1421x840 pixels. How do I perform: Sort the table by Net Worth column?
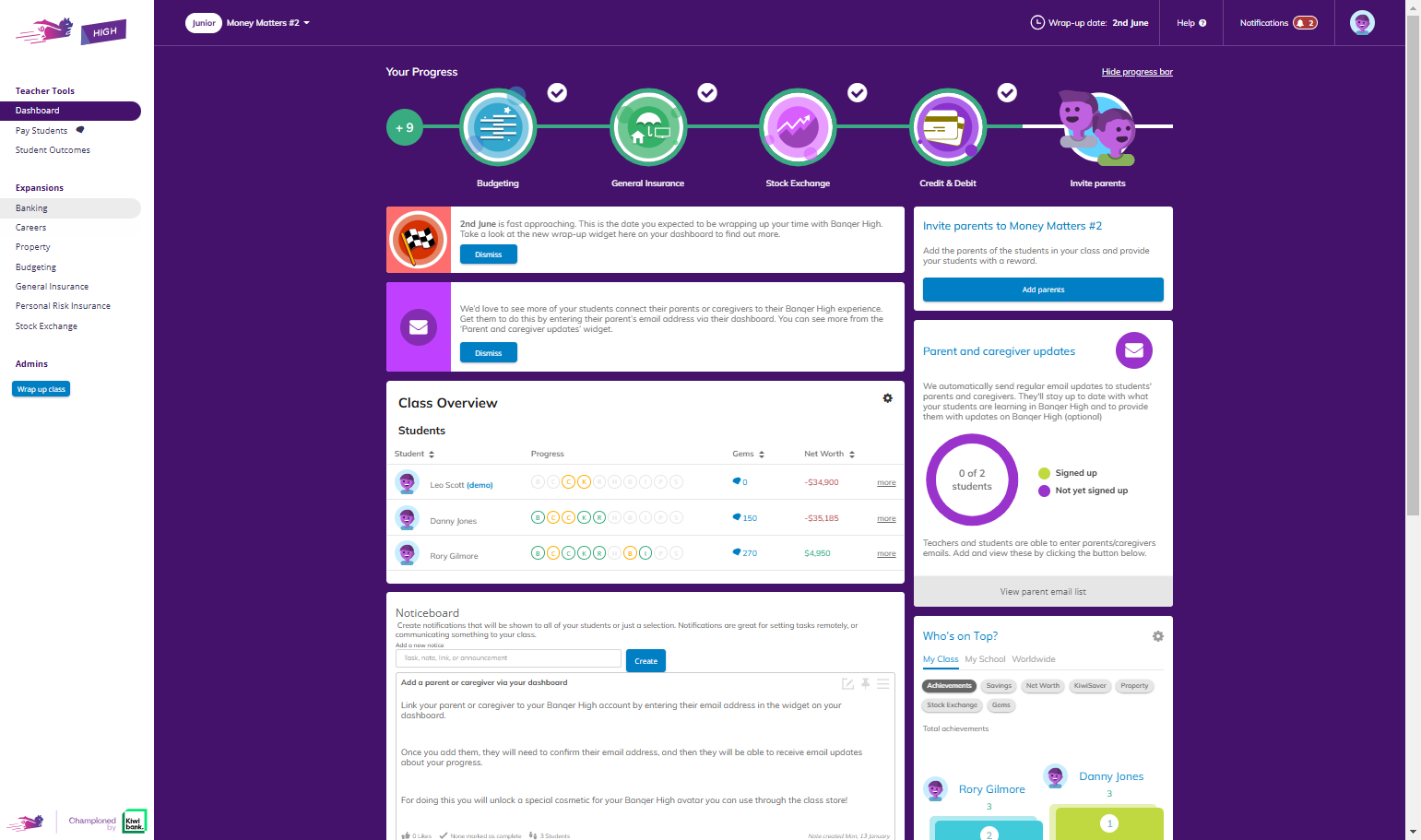pyautogui.click(x=830, y=454)
